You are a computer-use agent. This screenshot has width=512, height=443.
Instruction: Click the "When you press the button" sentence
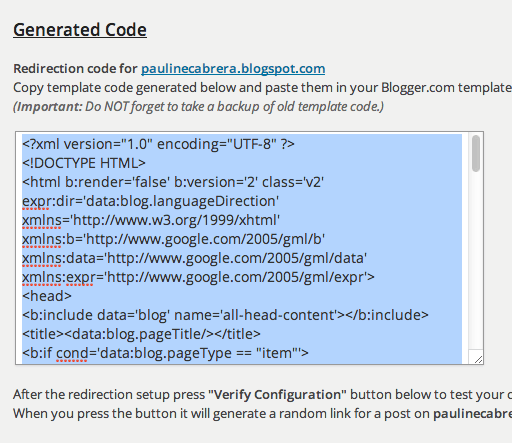coord(262,414)
